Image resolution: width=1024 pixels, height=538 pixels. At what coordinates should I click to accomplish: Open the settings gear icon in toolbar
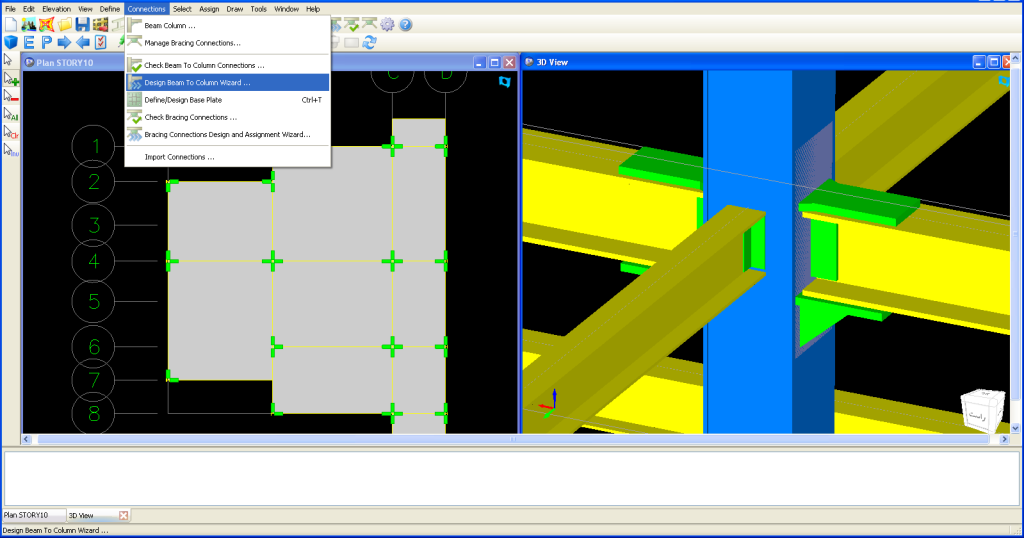(387, 24)
